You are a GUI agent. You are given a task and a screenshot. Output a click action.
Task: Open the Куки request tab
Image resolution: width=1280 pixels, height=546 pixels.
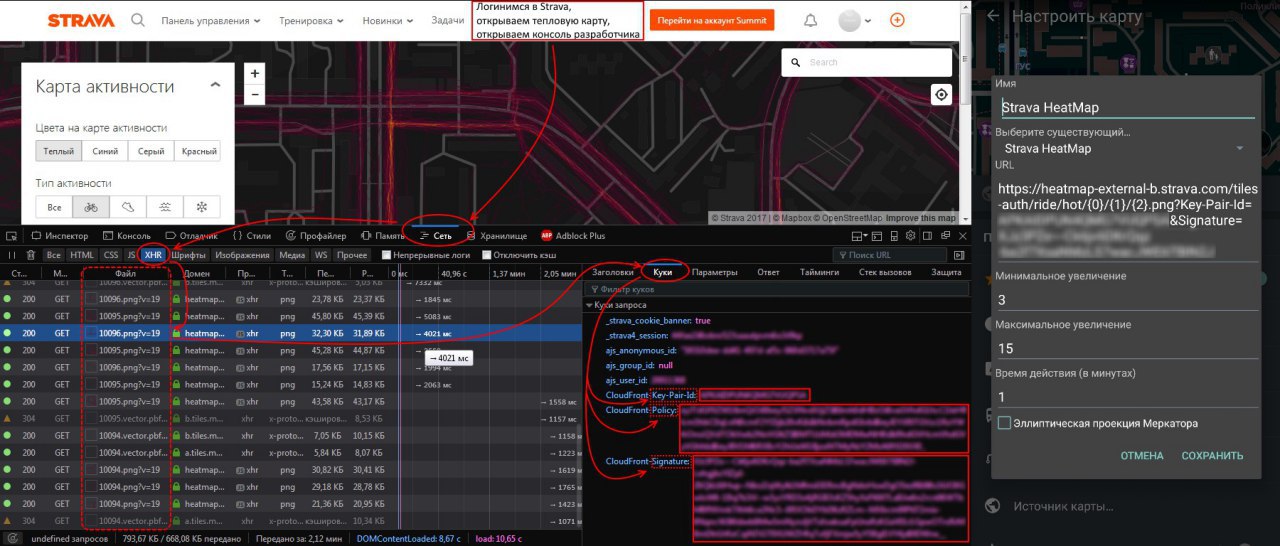click(x=663, y=272)
